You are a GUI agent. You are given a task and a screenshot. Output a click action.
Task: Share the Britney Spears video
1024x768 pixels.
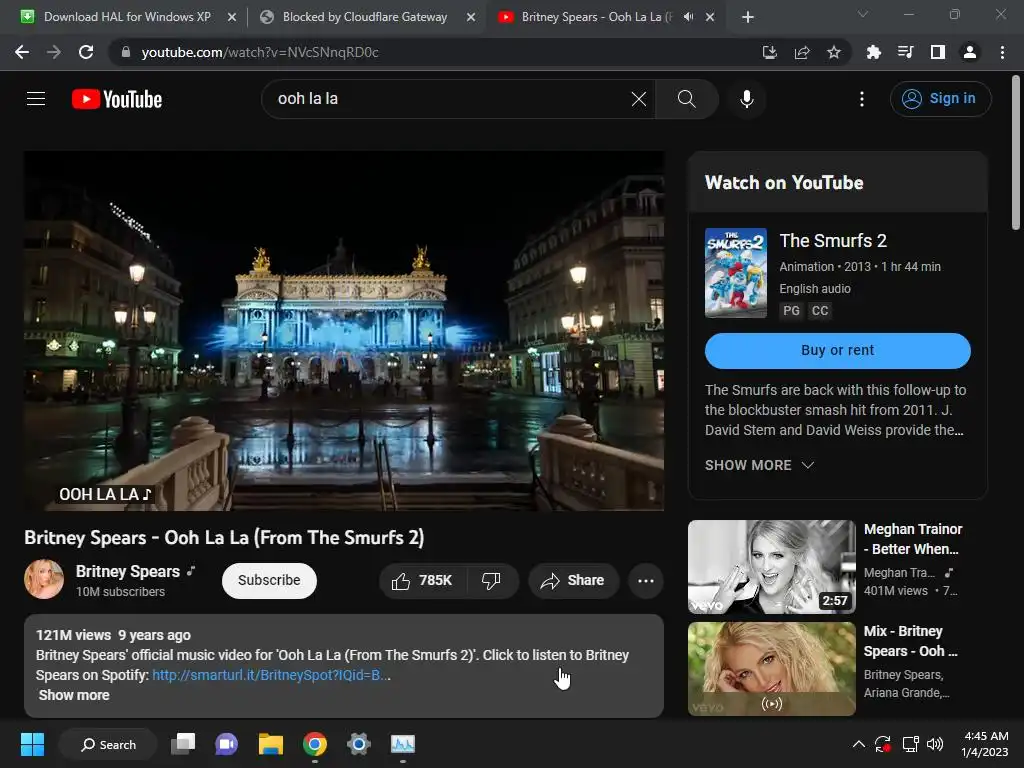(x=573, y=580)
